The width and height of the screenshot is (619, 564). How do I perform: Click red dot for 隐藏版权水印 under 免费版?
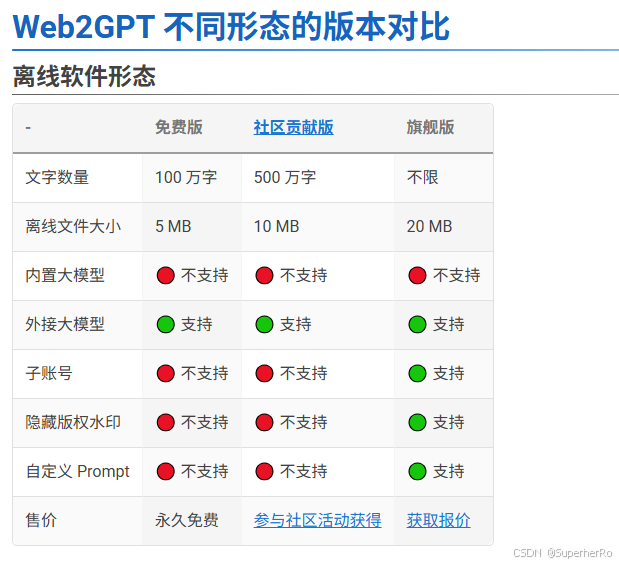pos(165,422)
